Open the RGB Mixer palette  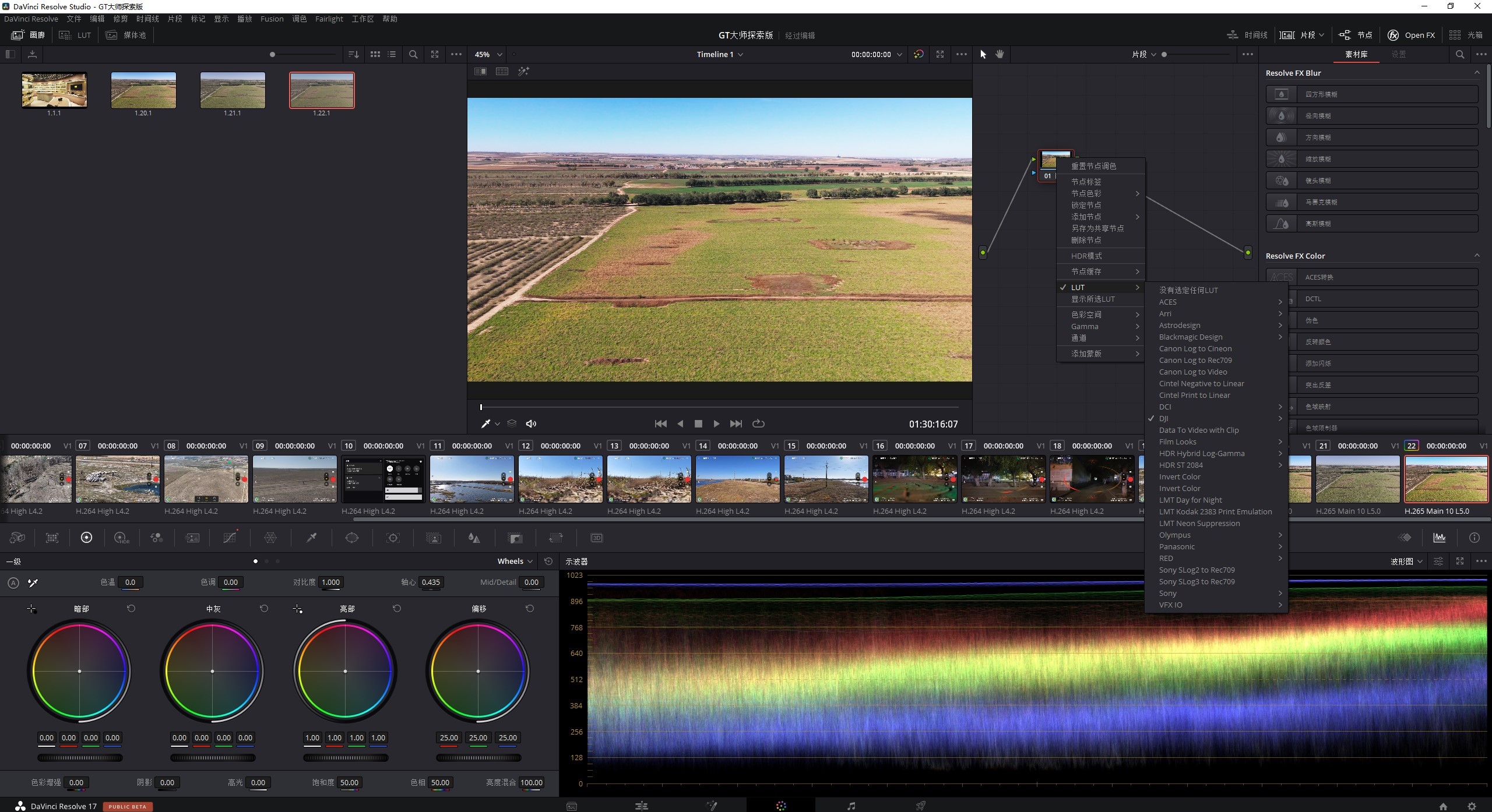pos(156,538)
